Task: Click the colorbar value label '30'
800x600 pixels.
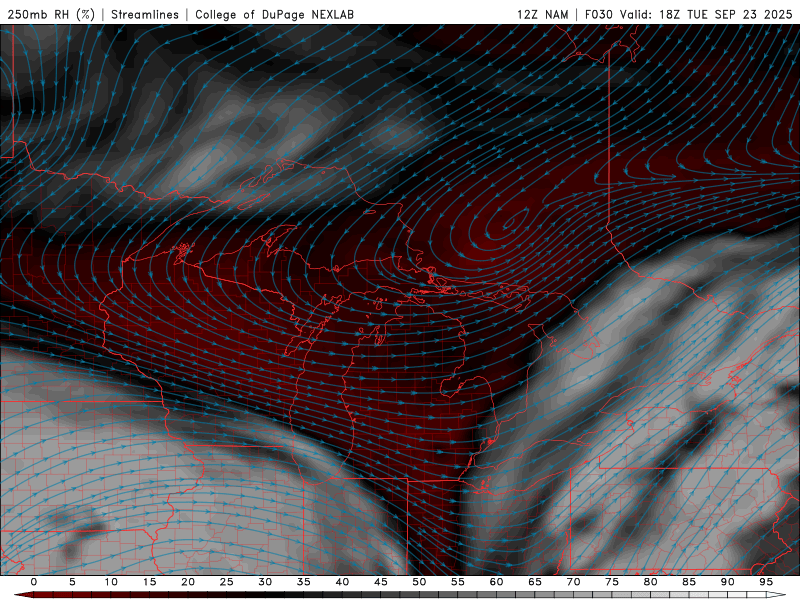Action: (265, 582)
